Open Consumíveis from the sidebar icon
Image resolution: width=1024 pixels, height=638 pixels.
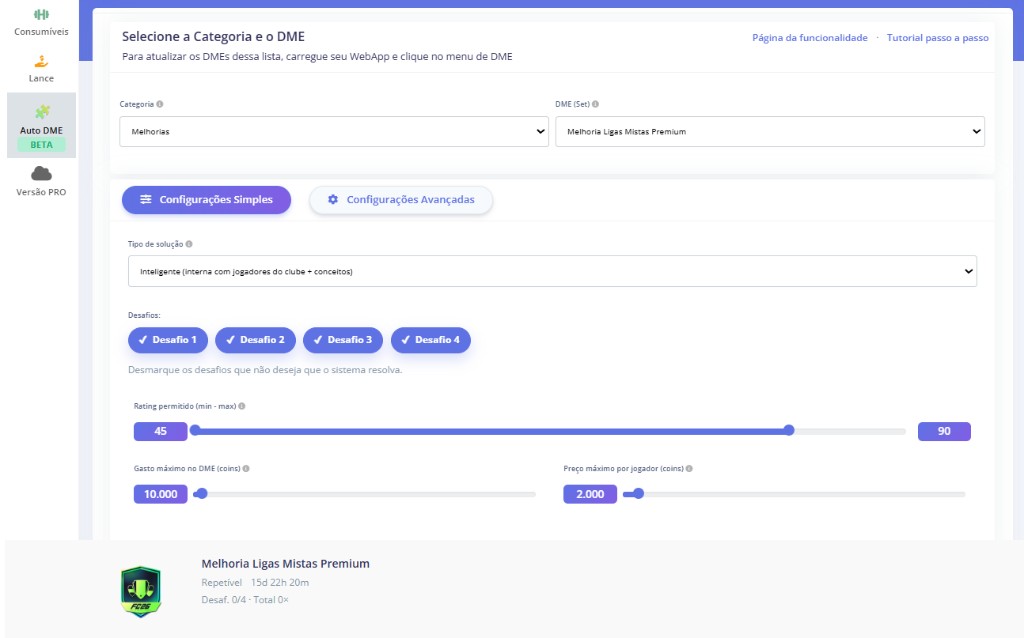click(x=41, y=15)
